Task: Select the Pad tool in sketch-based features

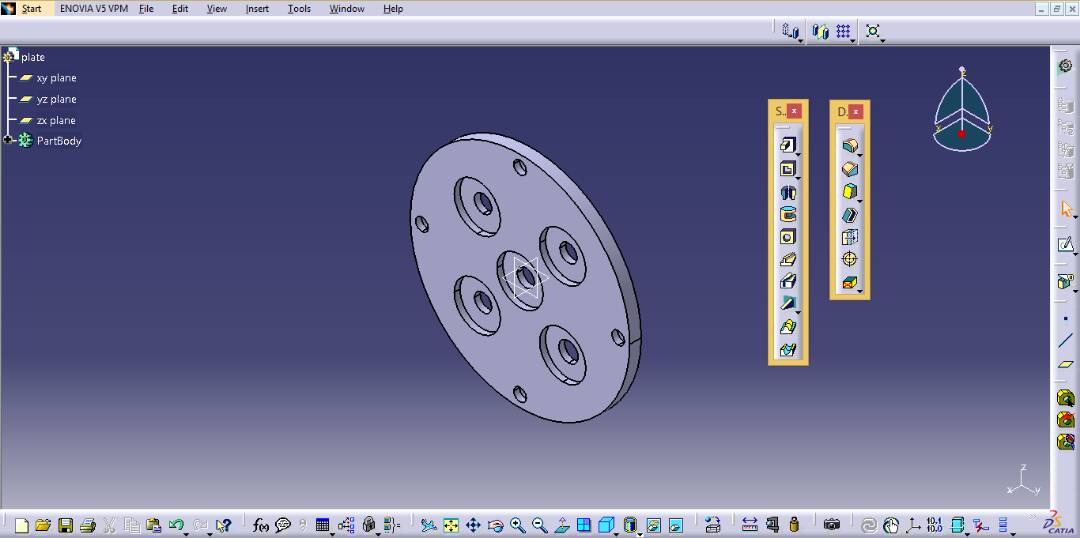Action: pyautogui.click(x=787, y=146)
